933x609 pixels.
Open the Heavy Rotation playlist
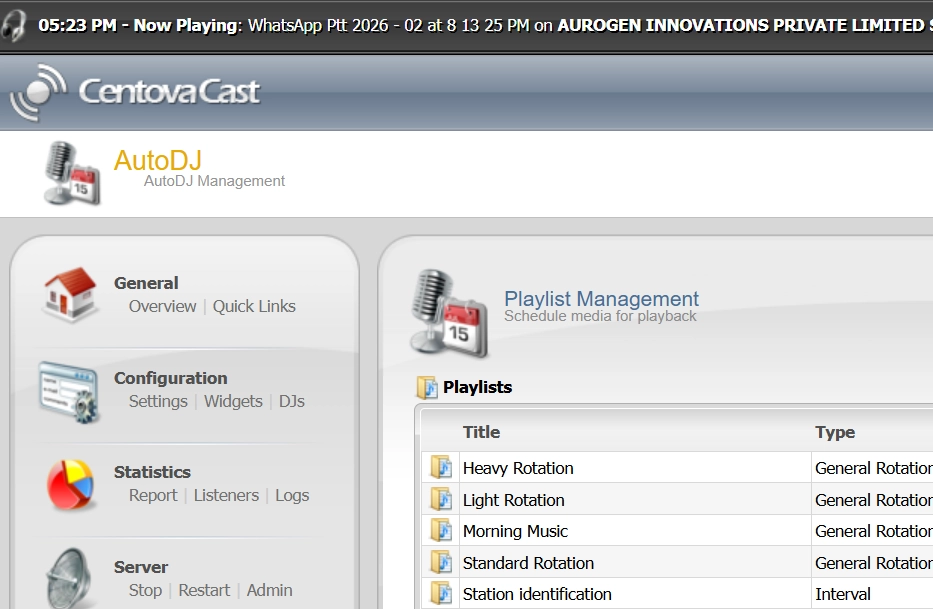click(518, 468)
